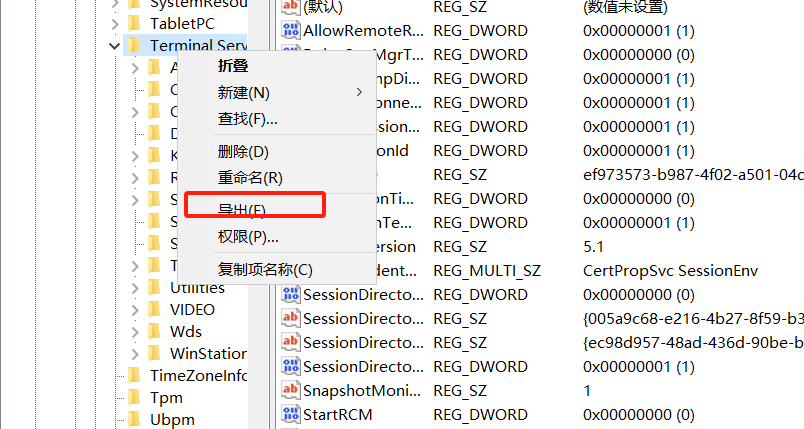Screen dimensions: 804x429
Task: Click the Ubpm folder icon
Action: (134, 420)
